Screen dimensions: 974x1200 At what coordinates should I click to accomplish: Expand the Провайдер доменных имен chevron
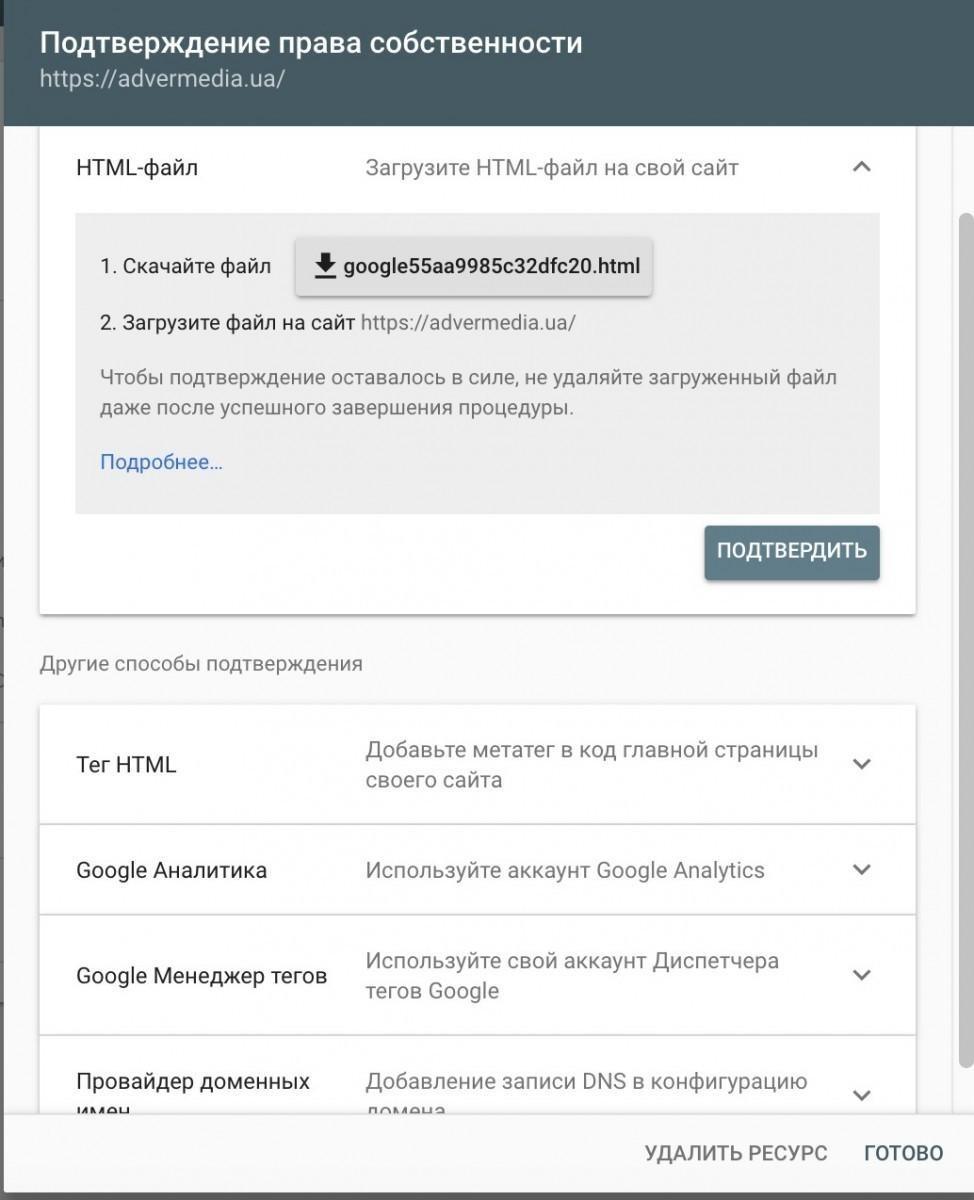(861, 1094)
